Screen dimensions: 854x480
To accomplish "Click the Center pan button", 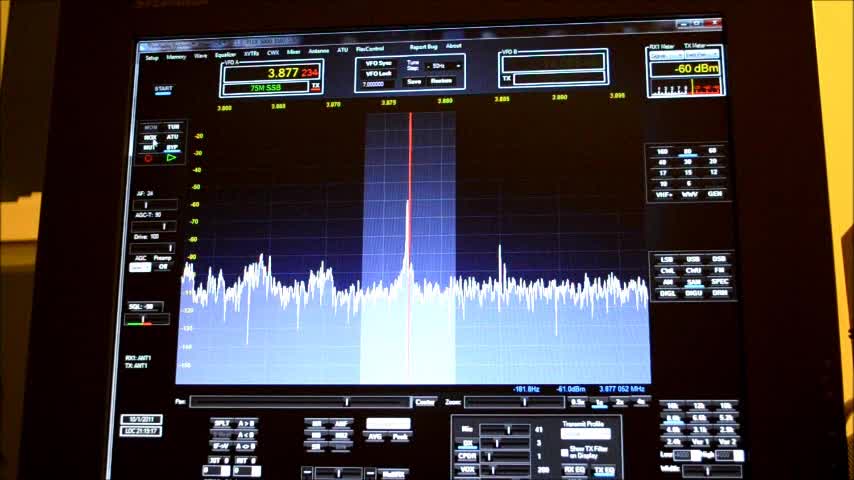I will click(425, 402).
